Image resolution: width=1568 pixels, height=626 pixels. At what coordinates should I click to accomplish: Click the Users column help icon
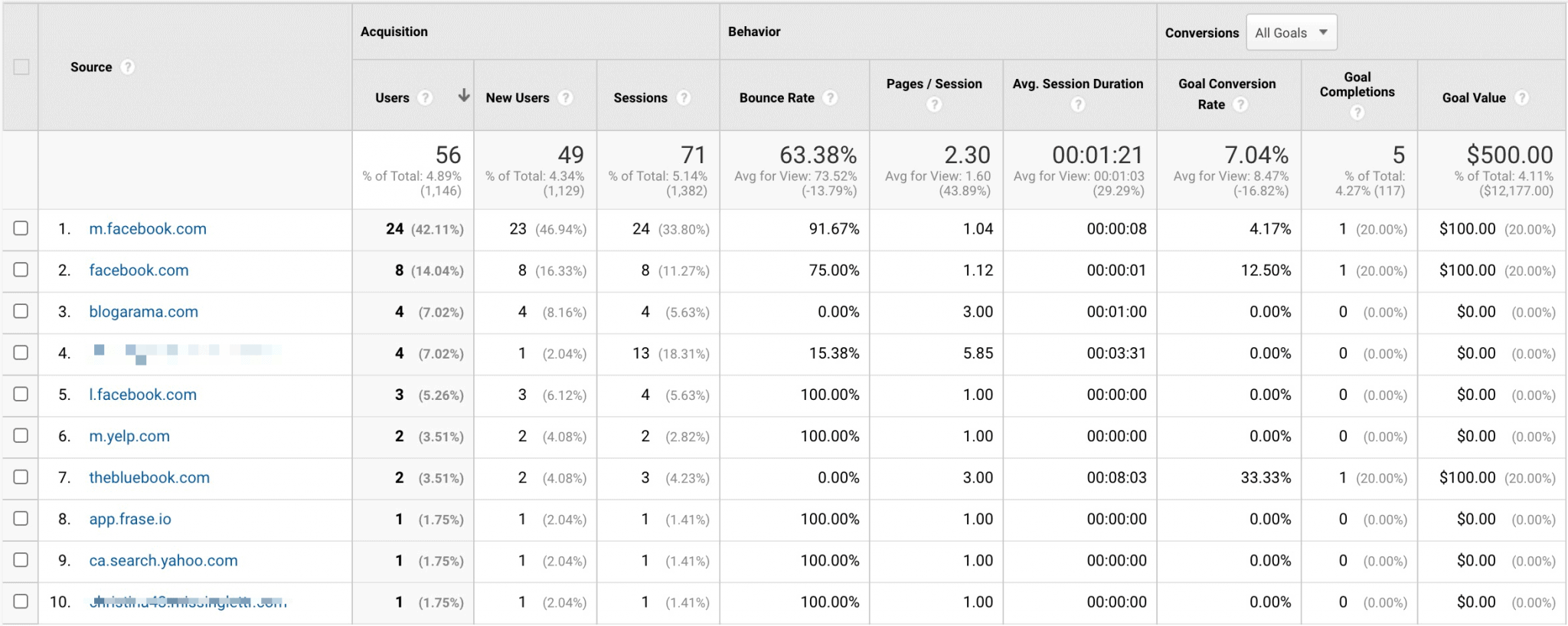pos(425,98)
